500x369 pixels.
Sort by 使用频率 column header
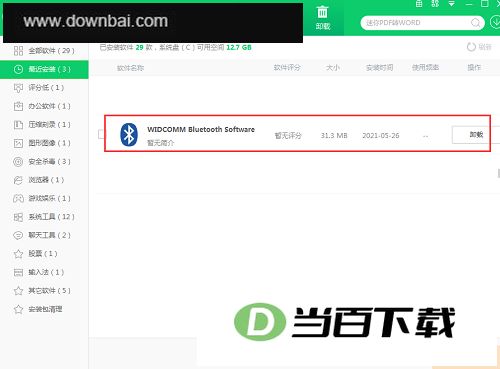click(425, 68)
